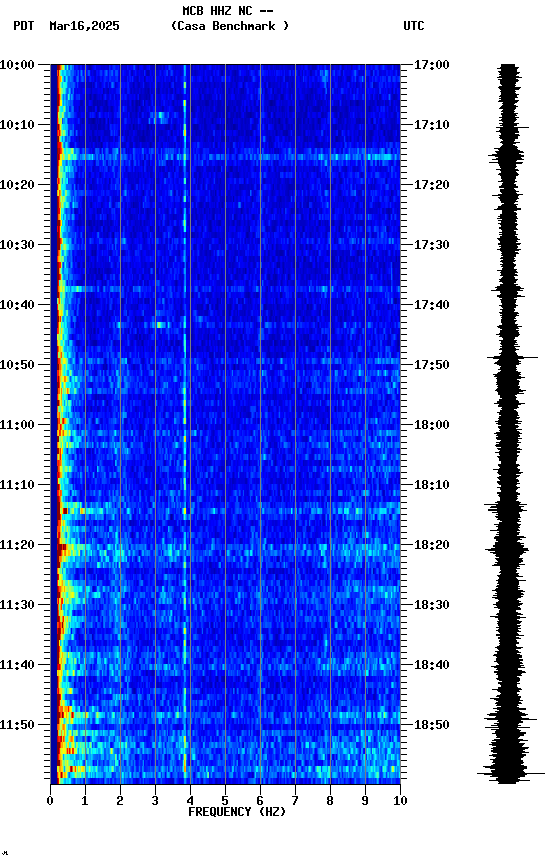Click the '18:40' UTC time label
Screen dimensions: 552x864
pos(432,665)
